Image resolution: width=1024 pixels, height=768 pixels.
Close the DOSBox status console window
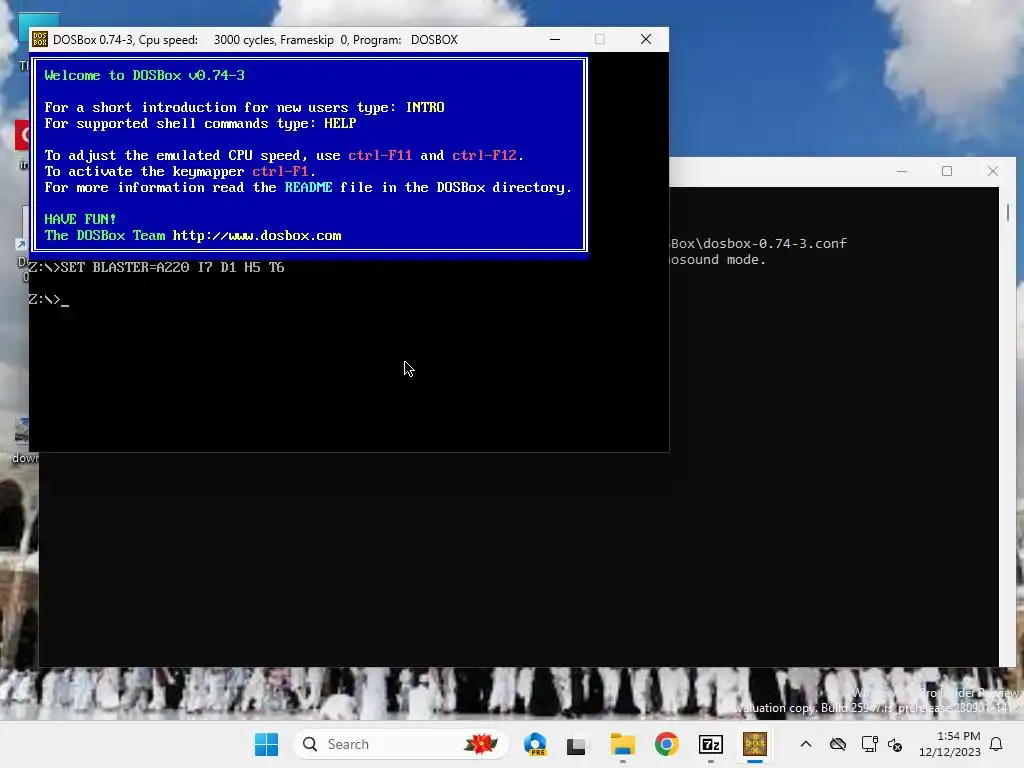click(993, 171)
